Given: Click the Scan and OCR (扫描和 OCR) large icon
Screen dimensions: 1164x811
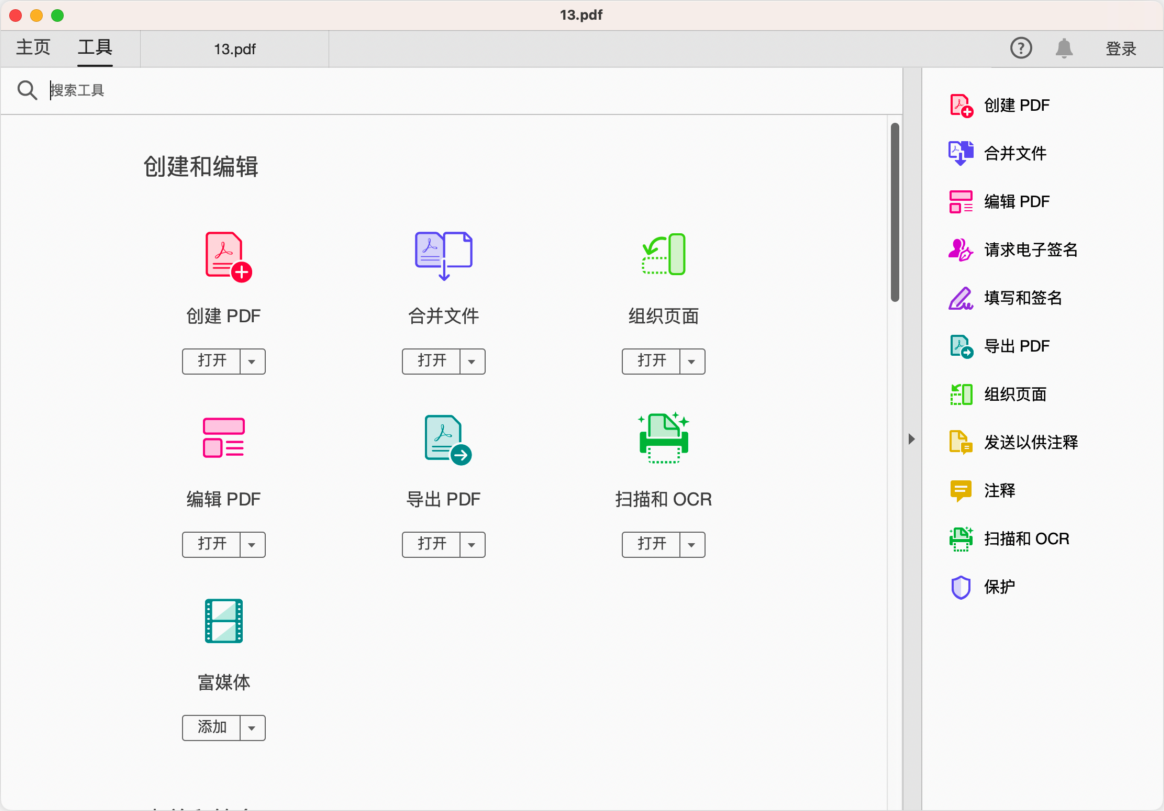Looking at the screenshot, I should (664, 438).
